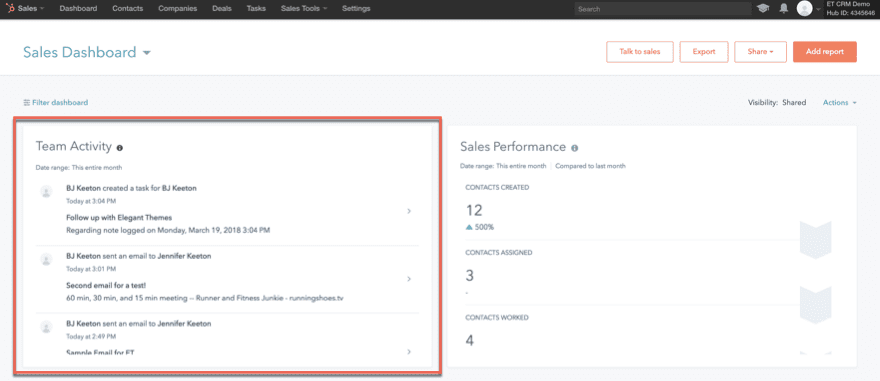This screenshot has width=880, height=381.
Task: Expand the Follow up with Elegant Themes entry chevron
Action: point(409,211)
